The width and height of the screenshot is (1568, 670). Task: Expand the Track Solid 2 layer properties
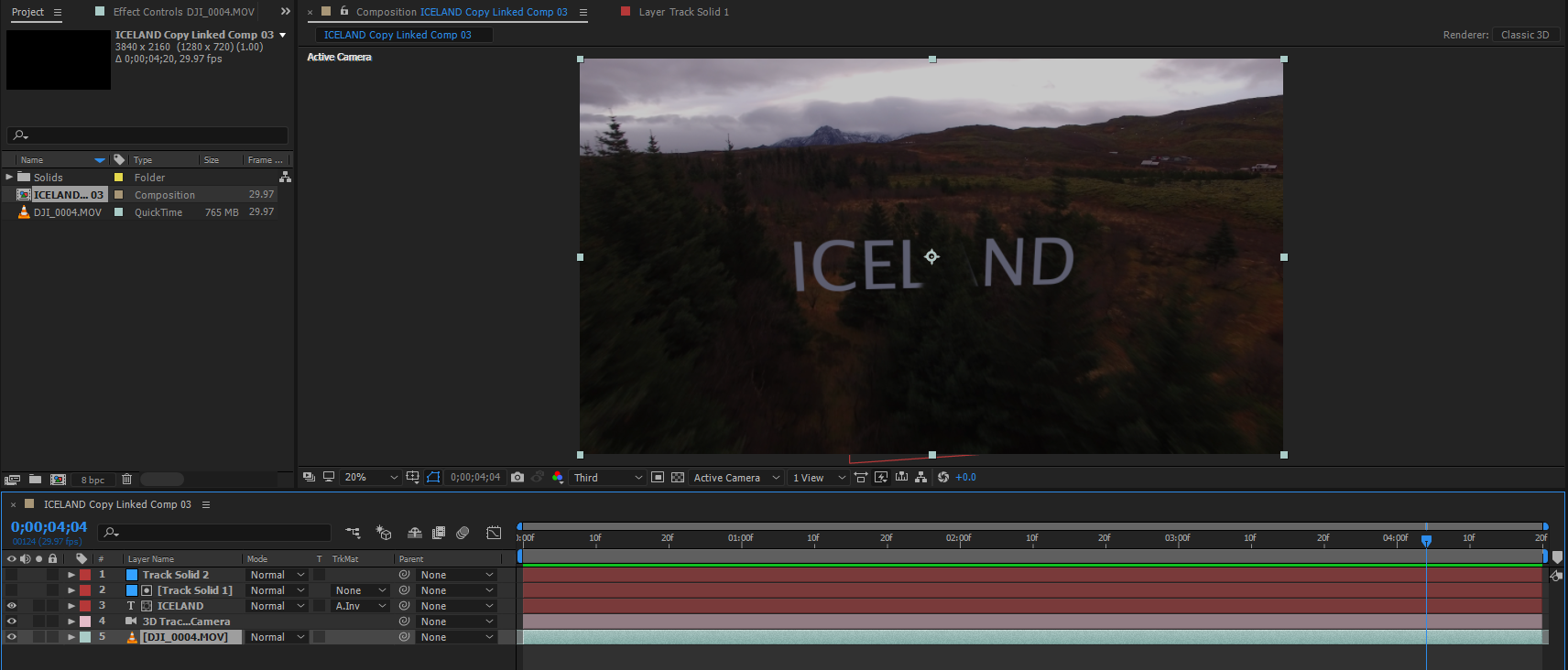point(71,575)
